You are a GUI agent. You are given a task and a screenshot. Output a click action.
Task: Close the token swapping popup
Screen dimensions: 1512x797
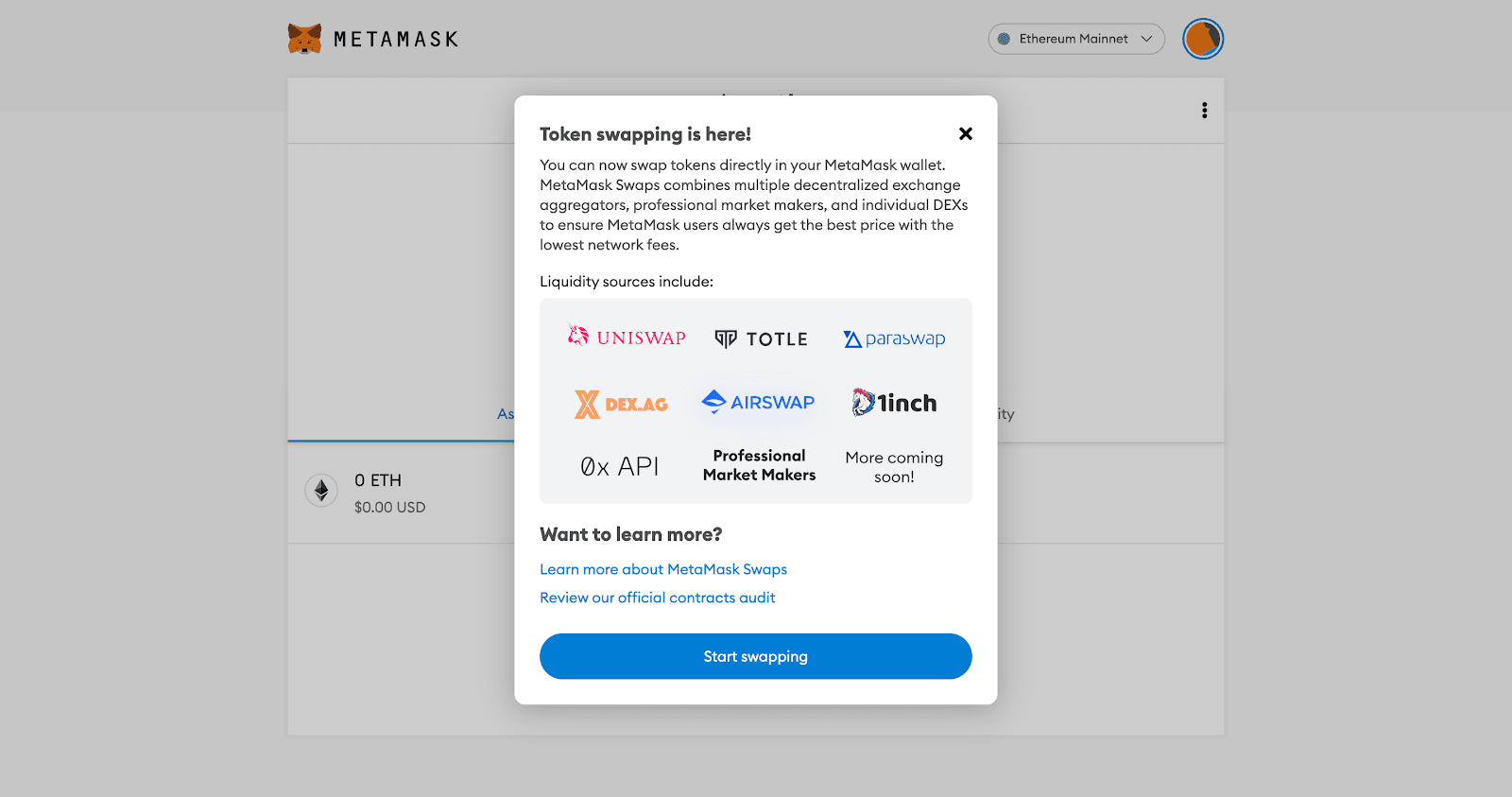[965, 134]
